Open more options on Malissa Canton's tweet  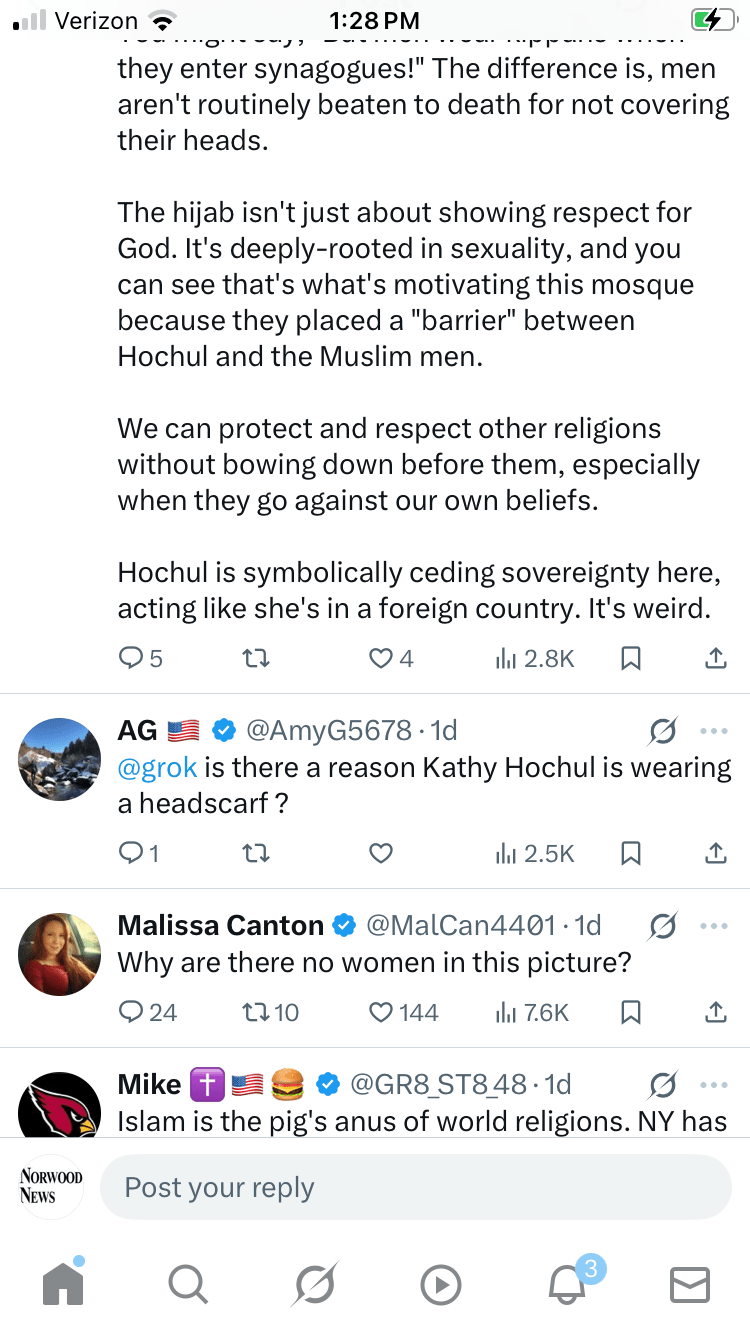(714, 926)
